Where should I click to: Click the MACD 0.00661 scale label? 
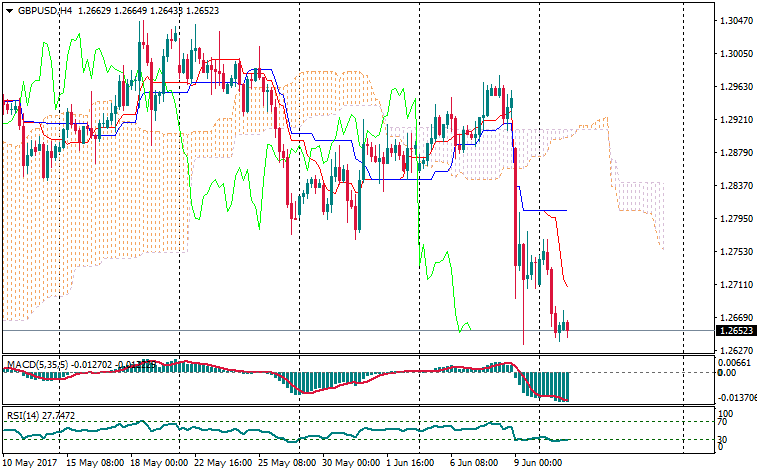tap(735, 362)
